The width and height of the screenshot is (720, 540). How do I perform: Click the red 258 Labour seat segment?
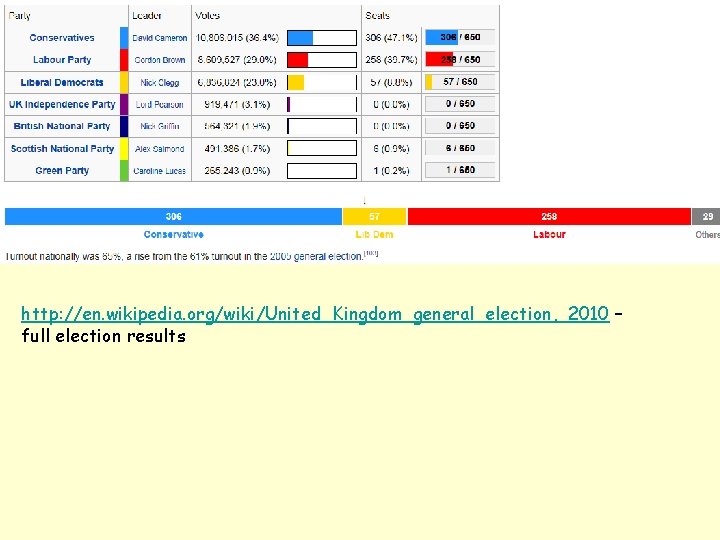pyautogui.click(x=549, y=216)
